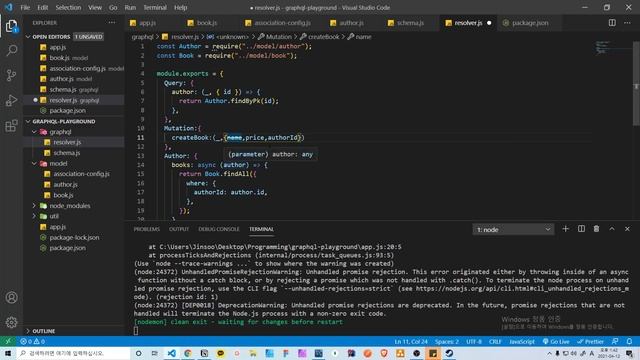Click the code minimap preview
The height and width of the screenshot is (360, 640).
[x=603, y=48]
